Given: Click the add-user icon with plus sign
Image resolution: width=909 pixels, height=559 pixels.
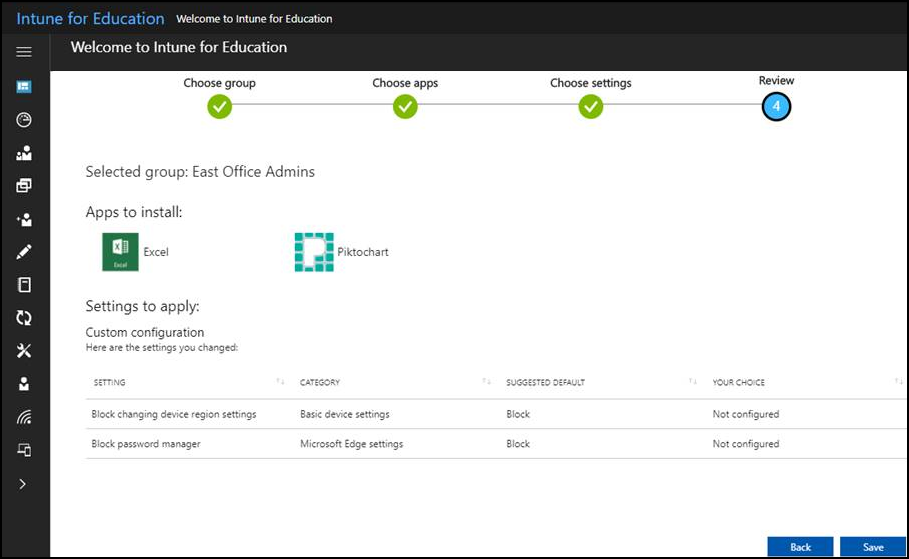Looking at the screenshot, I should (24, 219).
